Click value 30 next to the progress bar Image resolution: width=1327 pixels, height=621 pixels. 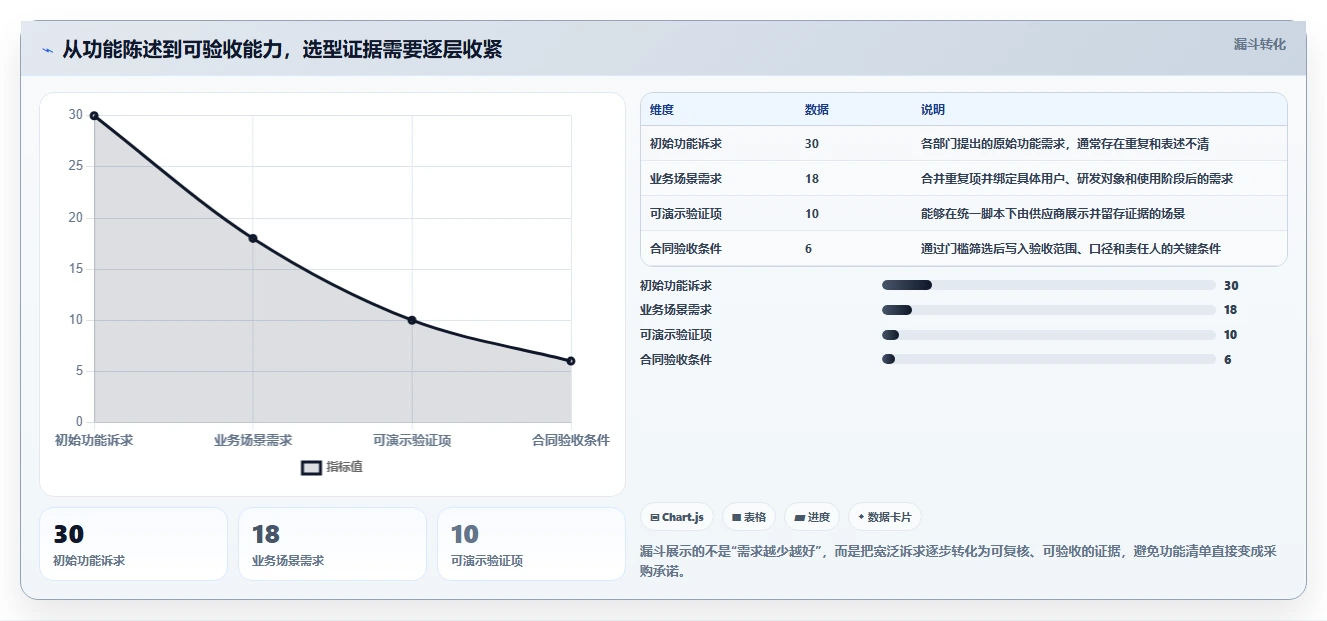click(1231, 285)
